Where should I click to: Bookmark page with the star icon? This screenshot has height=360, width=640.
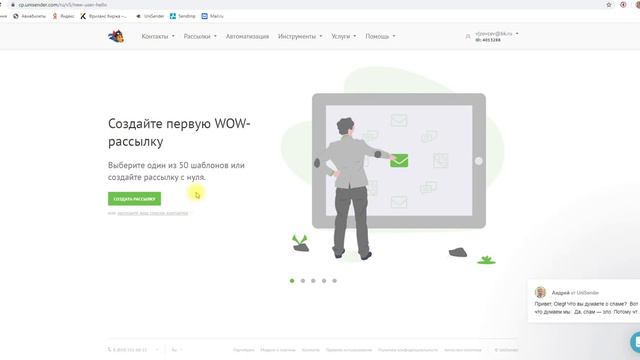click(x=609, y=5)
